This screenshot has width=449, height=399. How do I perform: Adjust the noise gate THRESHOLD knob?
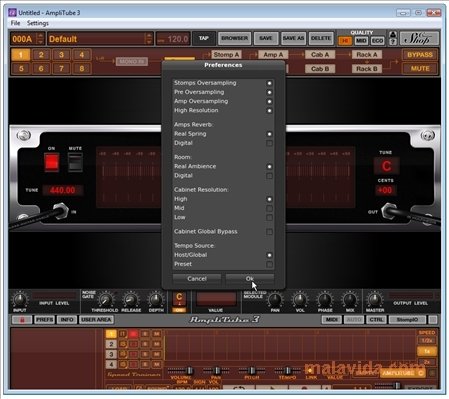click(x=106, y=299)
